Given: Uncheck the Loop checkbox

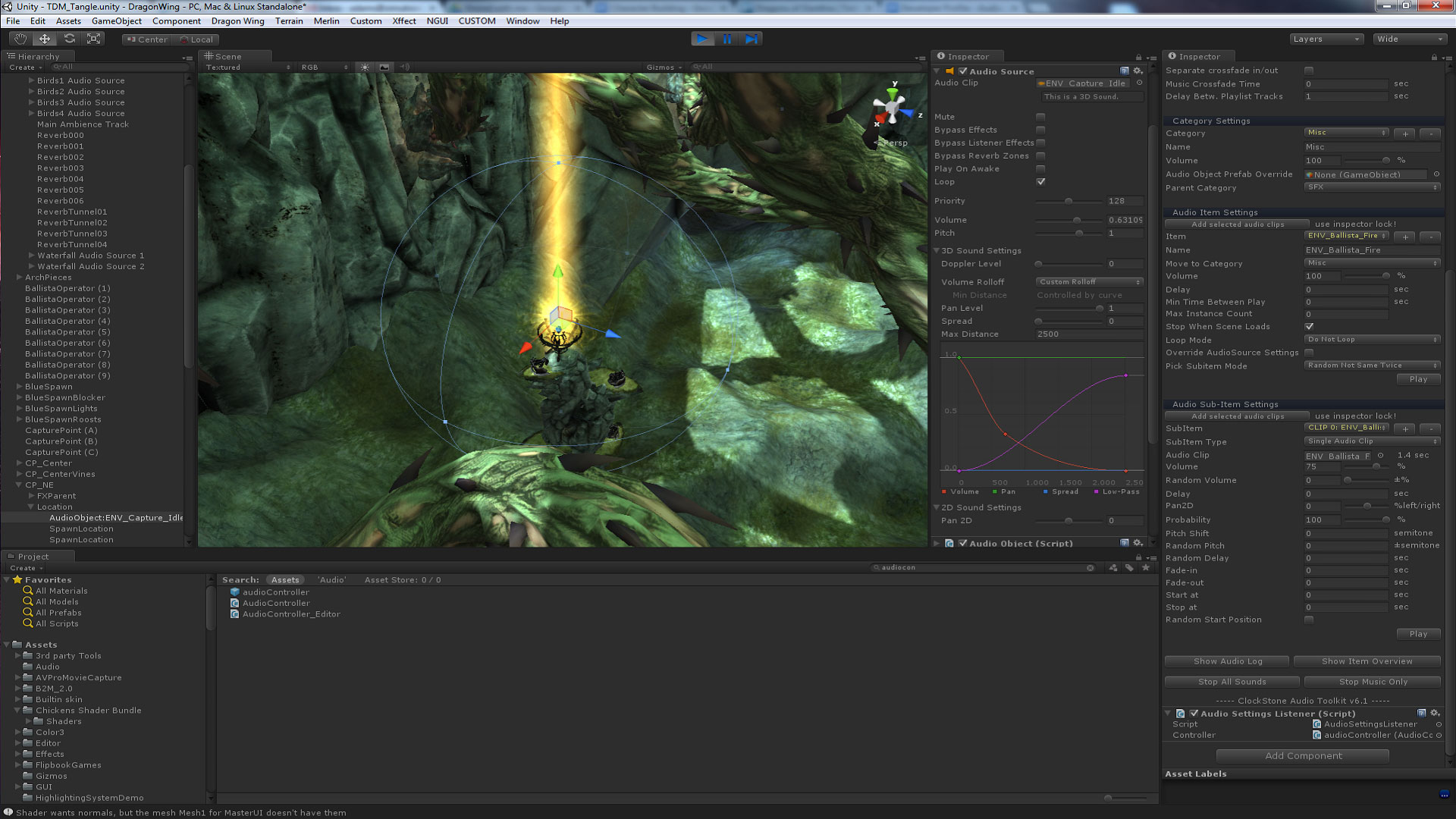Looking at the screenshot, I should click(x=1040, y=182).
